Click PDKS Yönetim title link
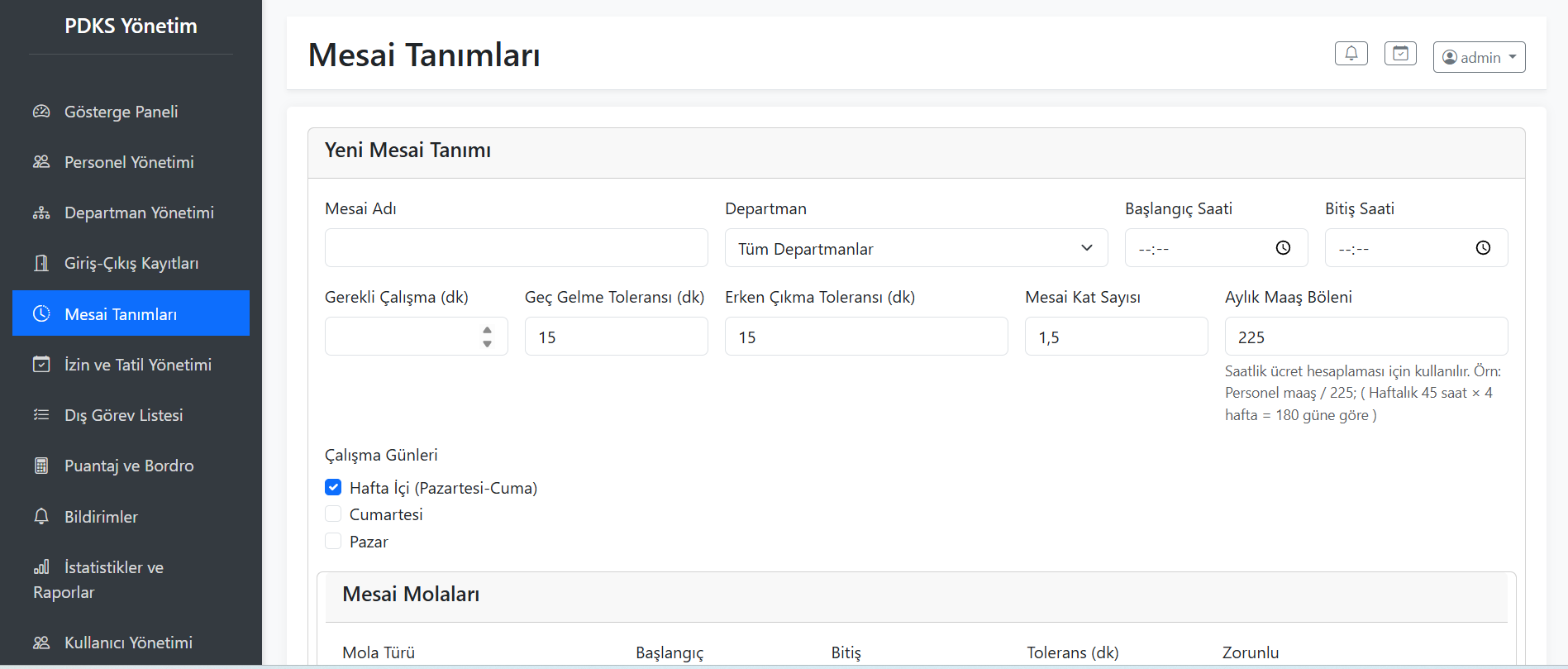The image size is (1568, 669). [131, 26]
